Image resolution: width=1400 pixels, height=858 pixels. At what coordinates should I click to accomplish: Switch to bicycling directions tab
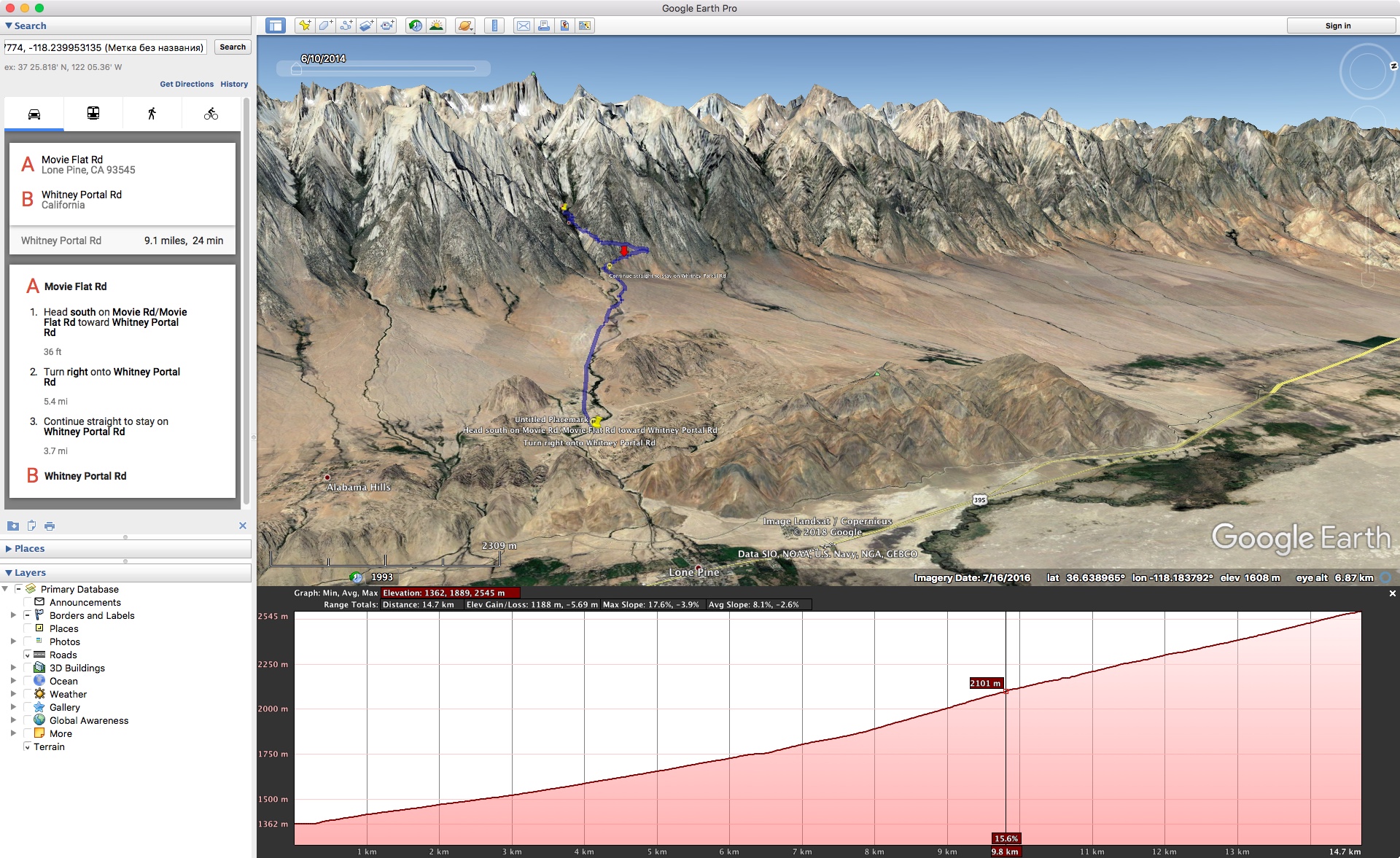211,114
